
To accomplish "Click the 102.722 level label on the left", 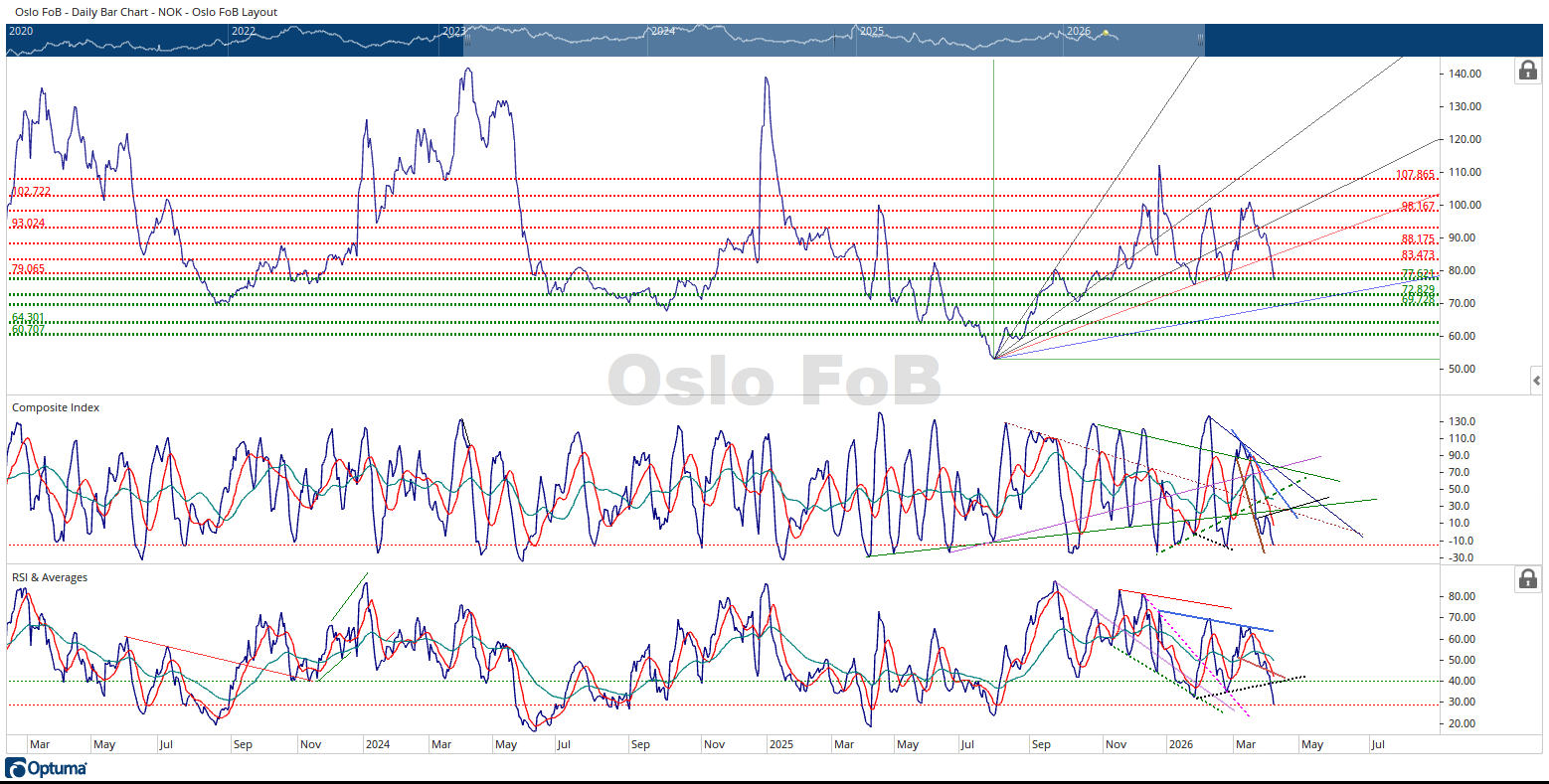I will tap(31, 191).
